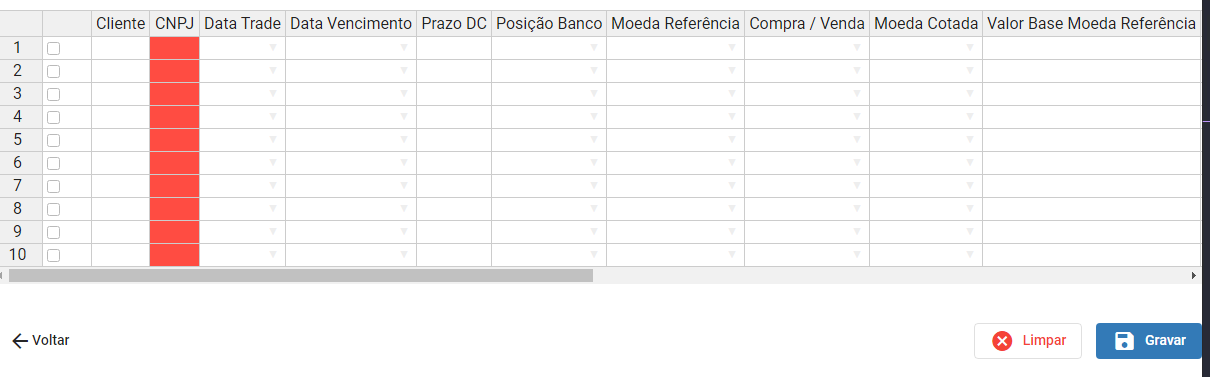The image size is (1210, 377).
Task: Open Posição Banco dropdown in row 8
Action: coord(594,209)
